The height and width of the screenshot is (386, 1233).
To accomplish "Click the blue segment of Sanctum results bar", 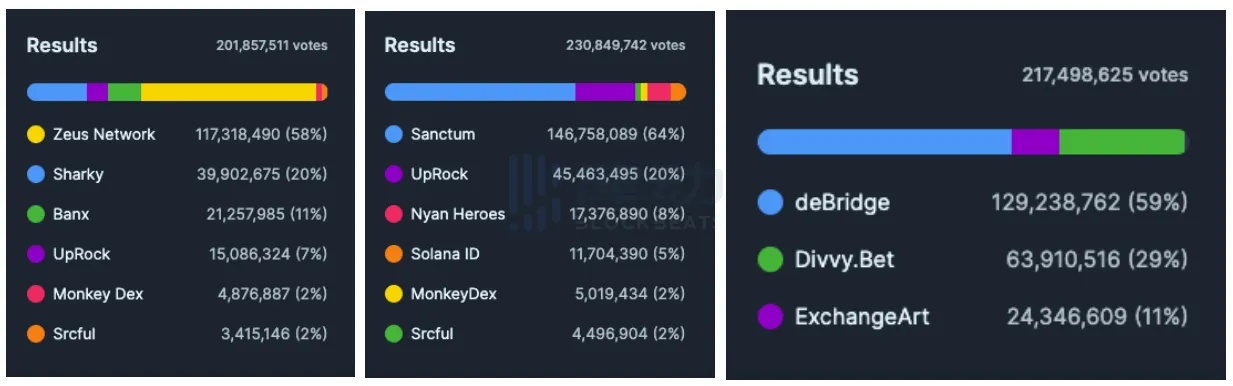I will tap(480, 92).
